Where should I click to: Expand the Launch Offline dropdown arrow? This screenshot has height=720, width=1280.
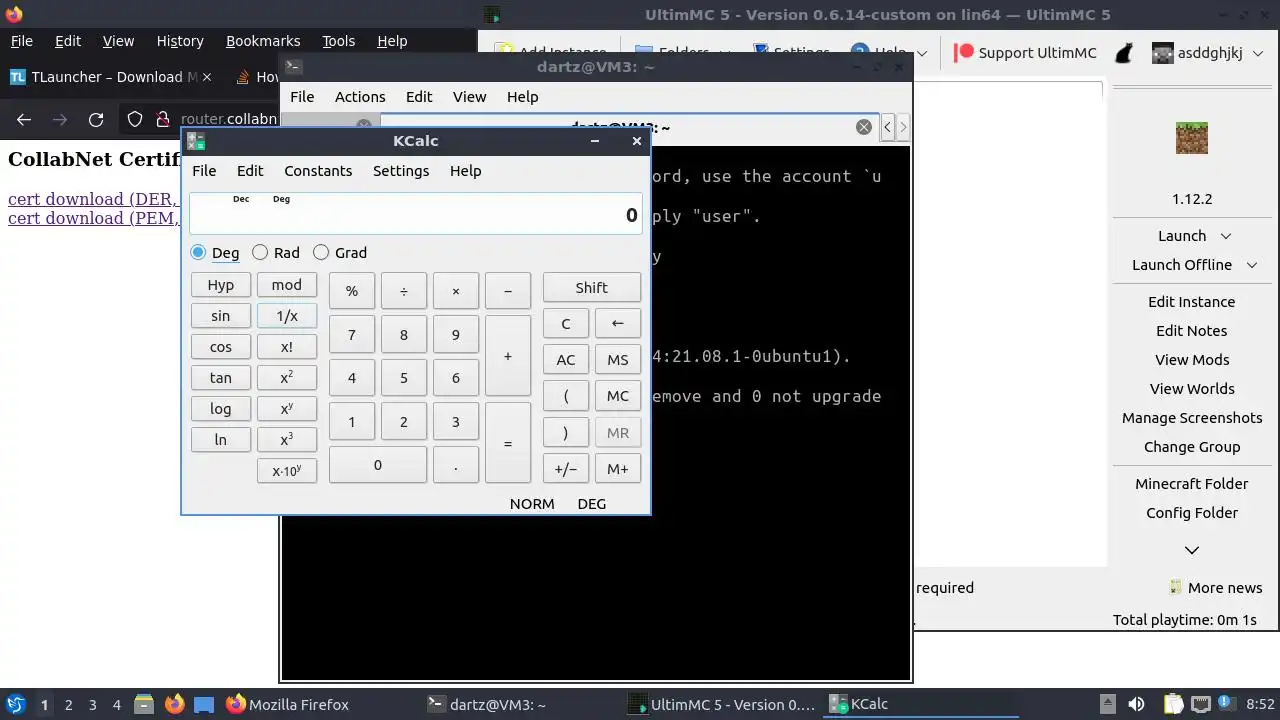[x=1252, y=265]
